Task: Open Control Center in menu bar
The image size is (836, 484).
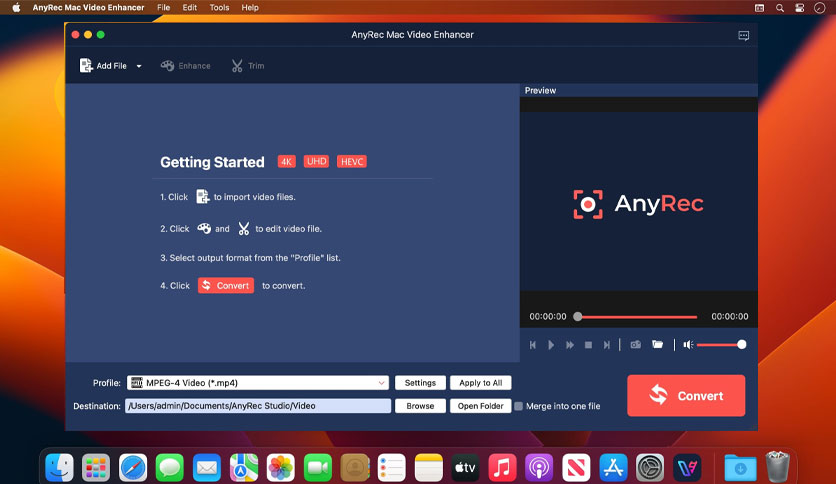Action: tap(799, 8)
